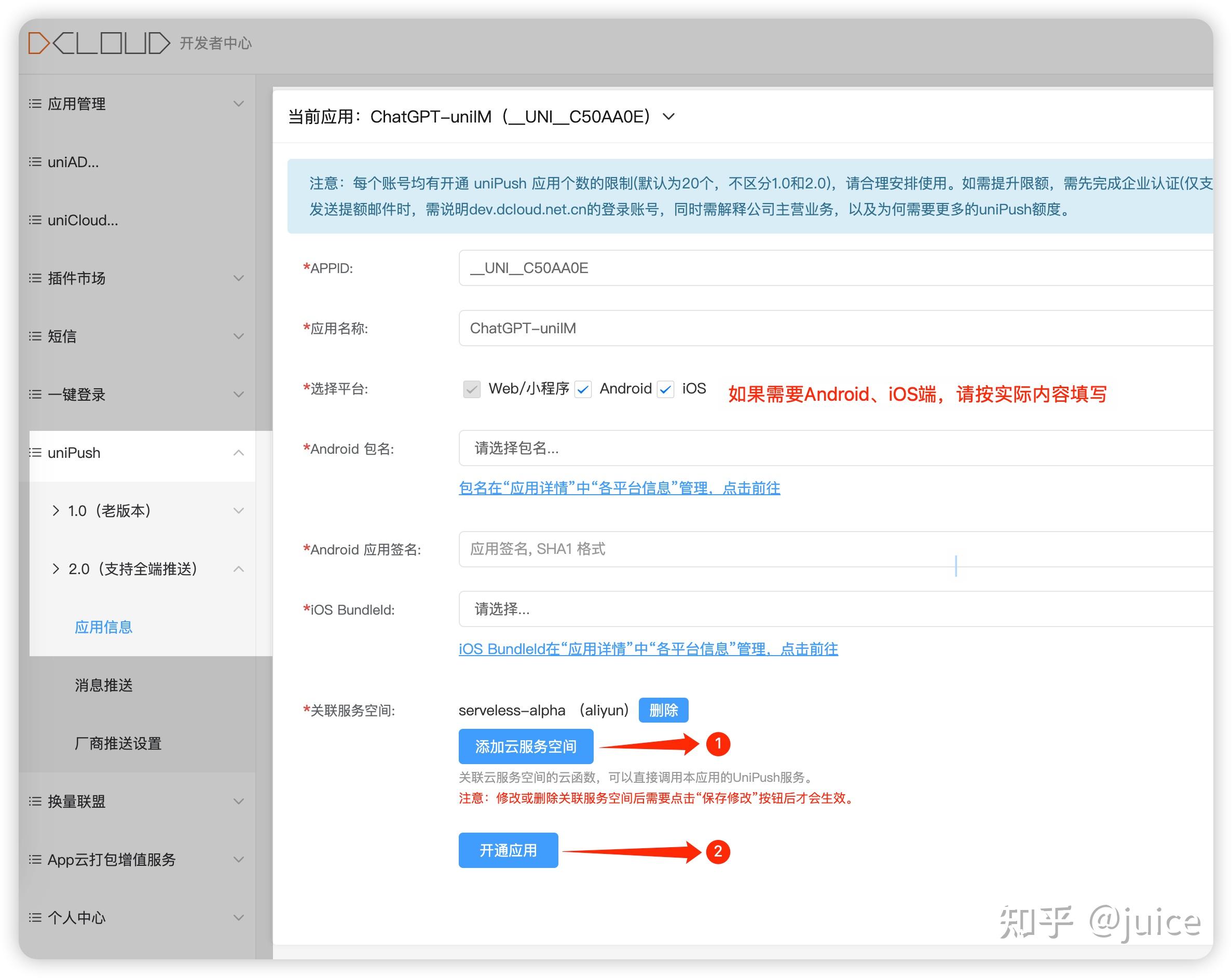Click the arrow icon before 1.0（老版本）
1232x978 pixels.
[x=56, y=510]
